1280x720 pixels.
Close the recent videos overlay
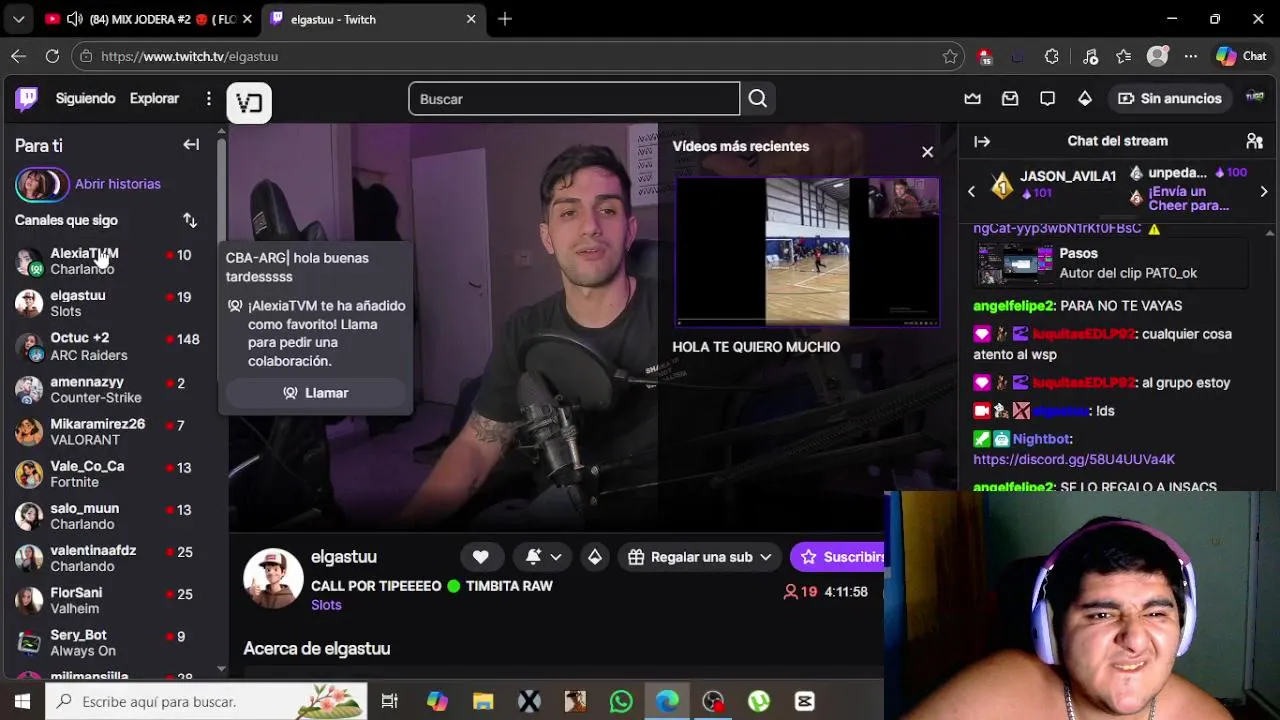(x=927, y=152)
